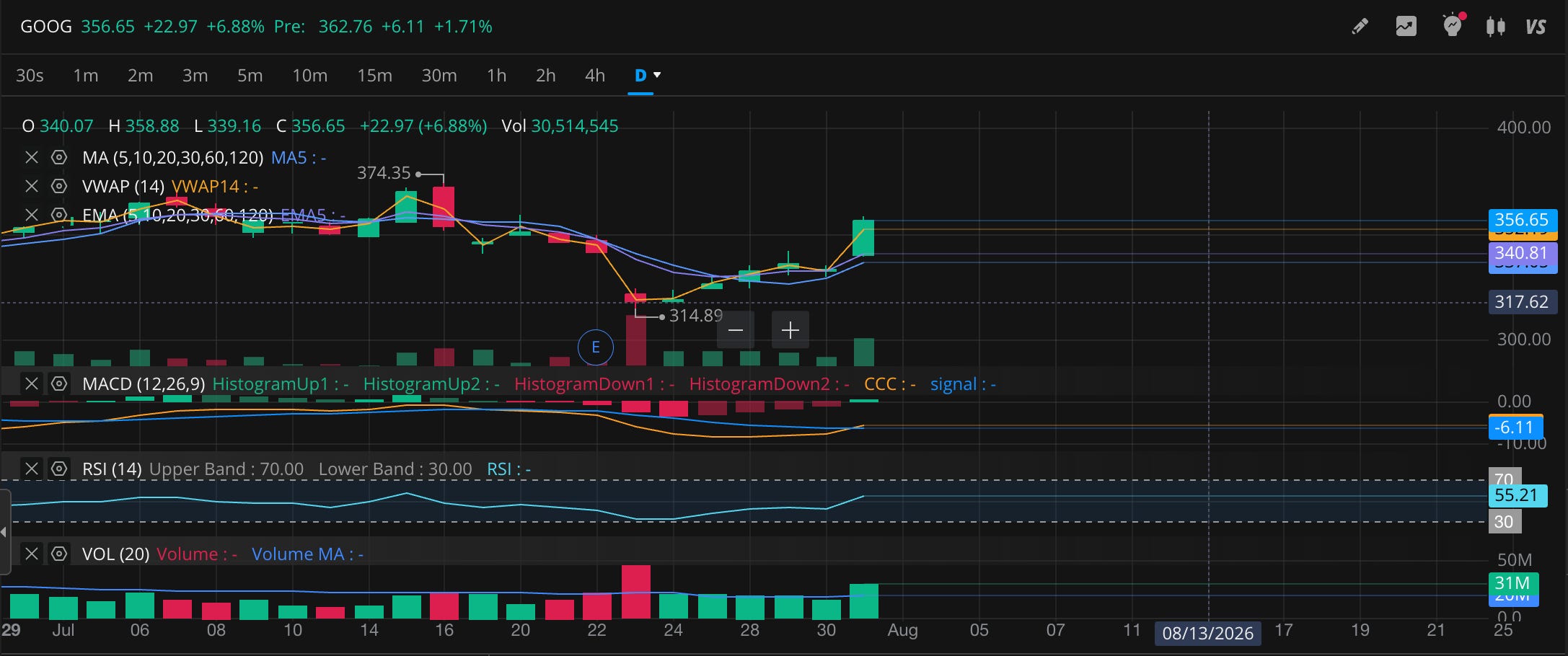Open VOL indicator settings gear

pyautogui.click(x=59, y=554)
